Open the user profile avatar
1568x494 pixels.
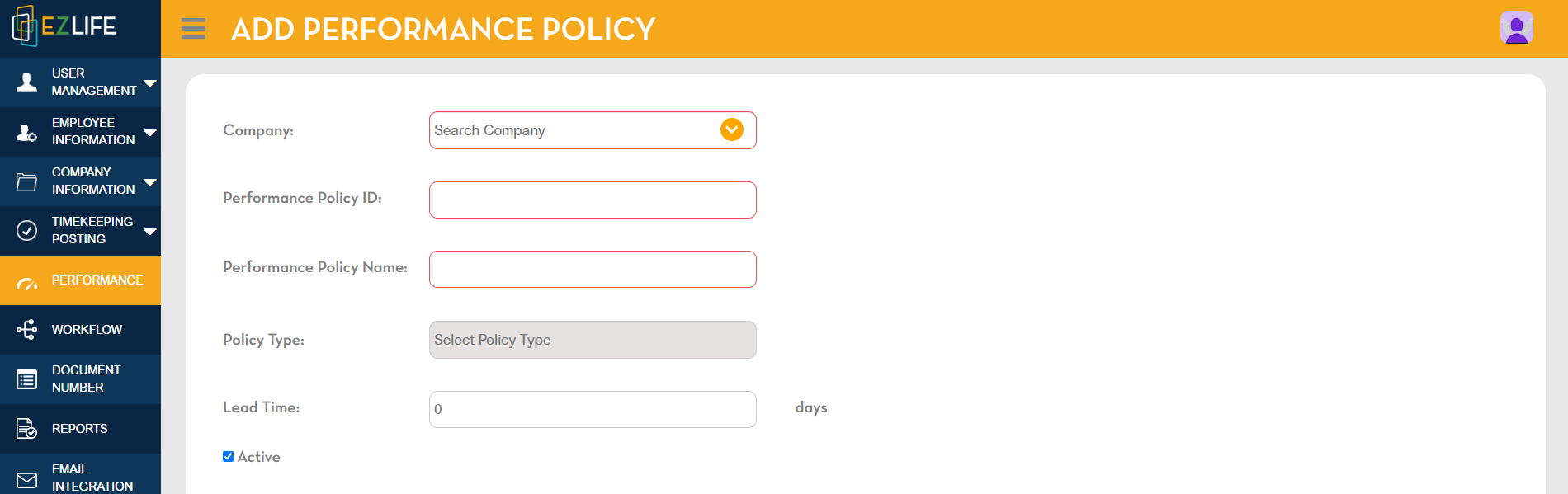[1517, 28]
